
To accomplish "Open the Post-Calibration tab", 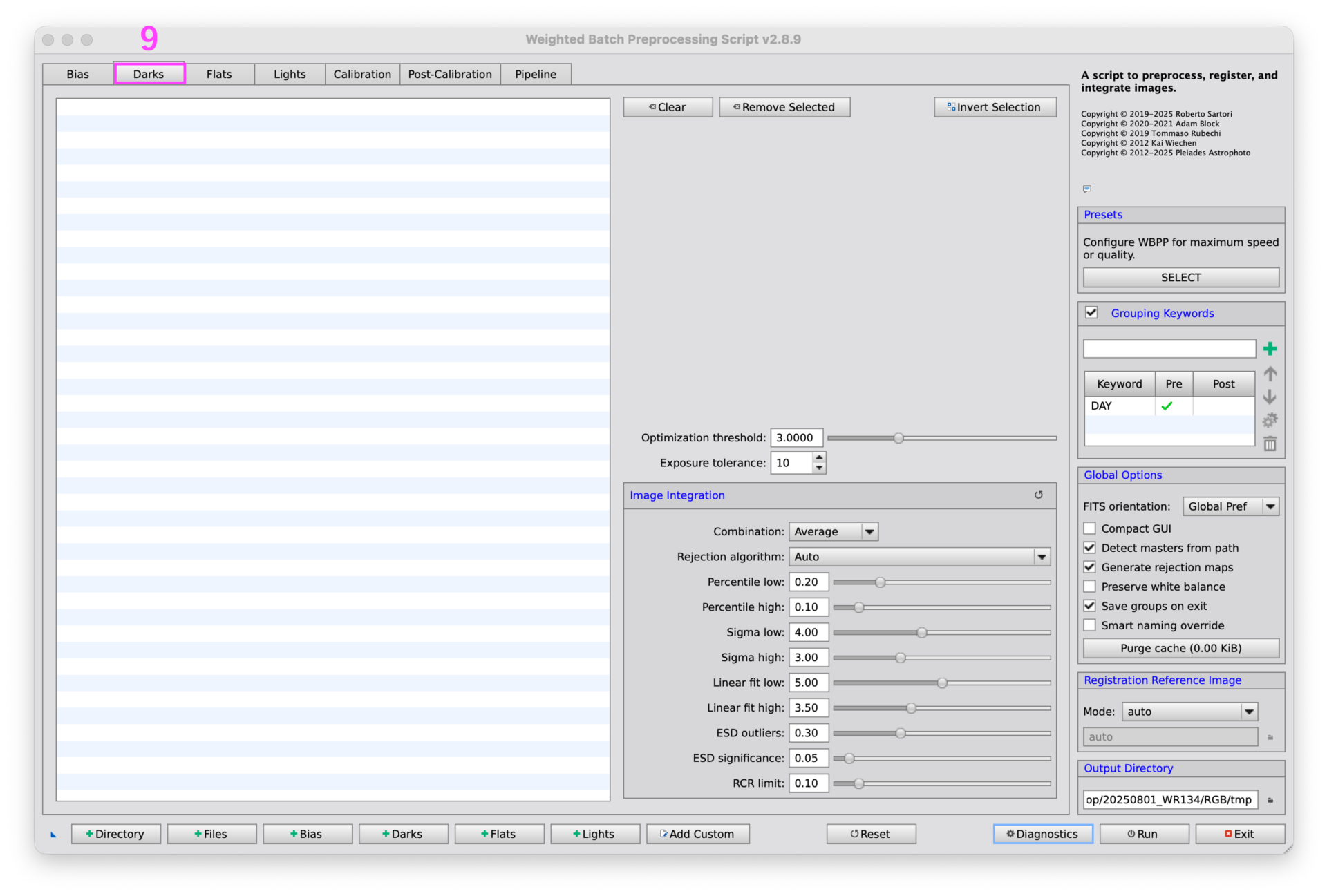I will point(449,74).
